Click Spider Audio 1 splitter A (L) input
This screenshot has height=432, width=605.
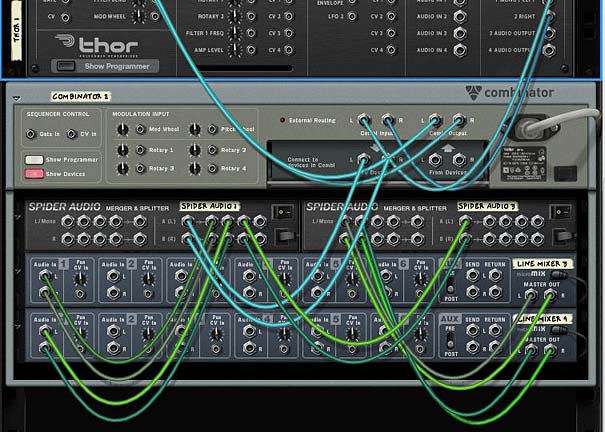click(x=188, y=221)
